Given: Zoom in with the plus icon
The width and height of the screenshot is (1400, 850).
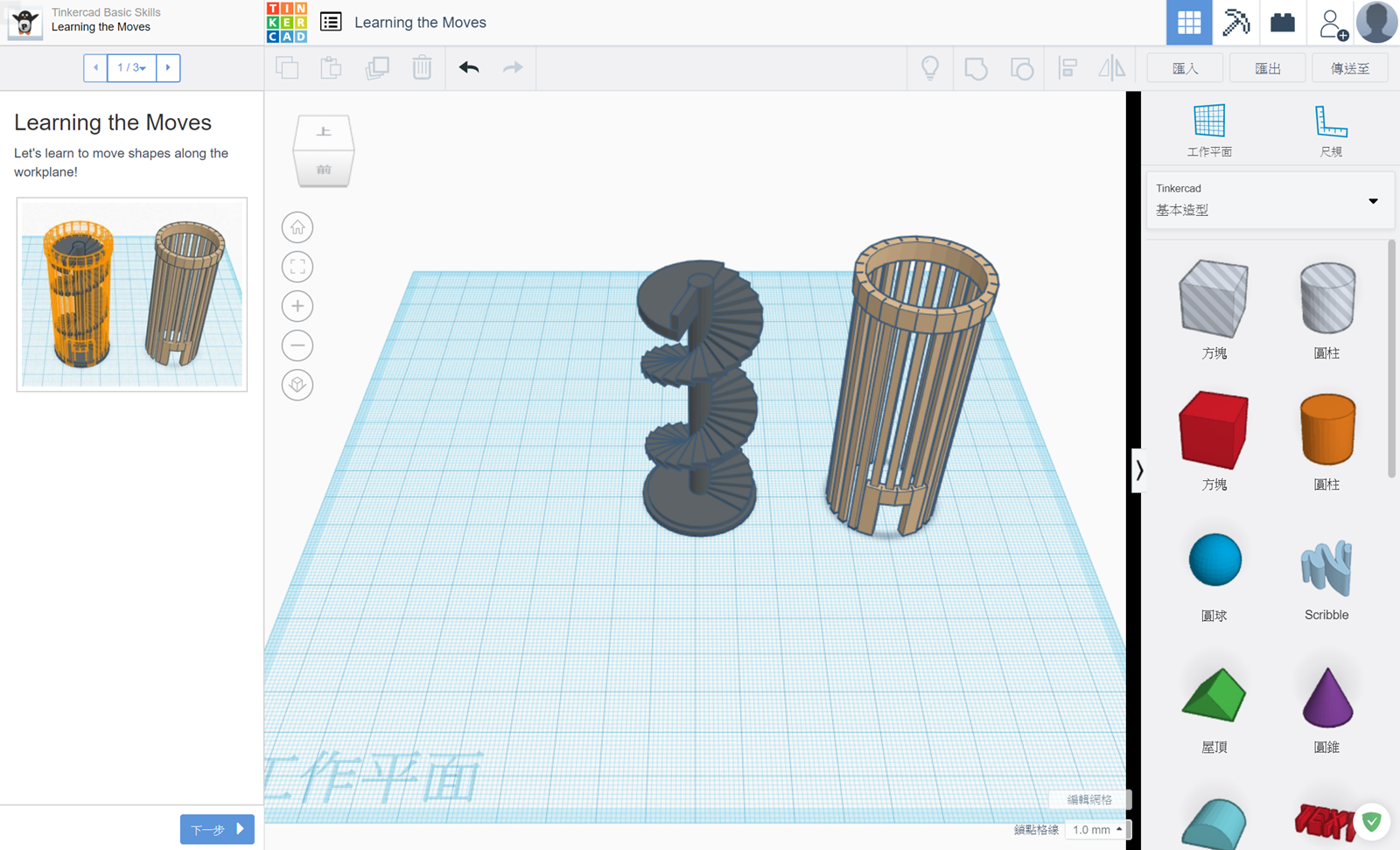Looking at the screenshot, I should click(297, 306).
